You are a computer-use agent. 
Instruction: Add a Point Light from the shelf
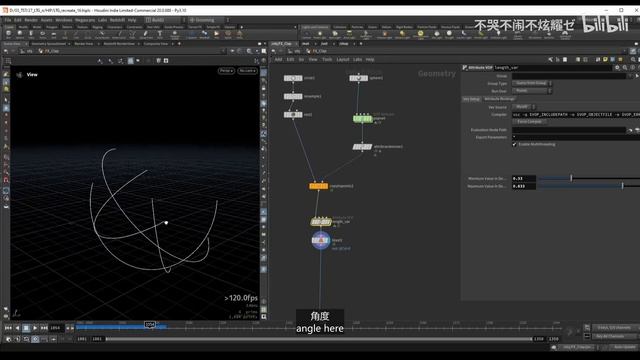tap(320, 34)
